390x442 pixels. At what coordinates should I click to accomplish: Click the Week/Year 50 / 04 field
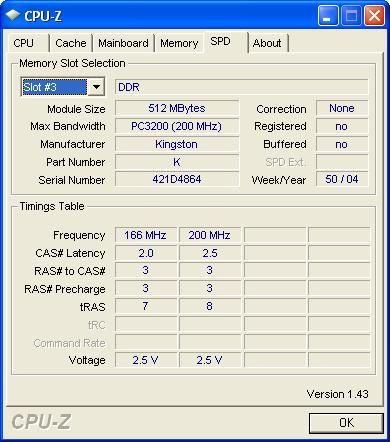(342, 179)
